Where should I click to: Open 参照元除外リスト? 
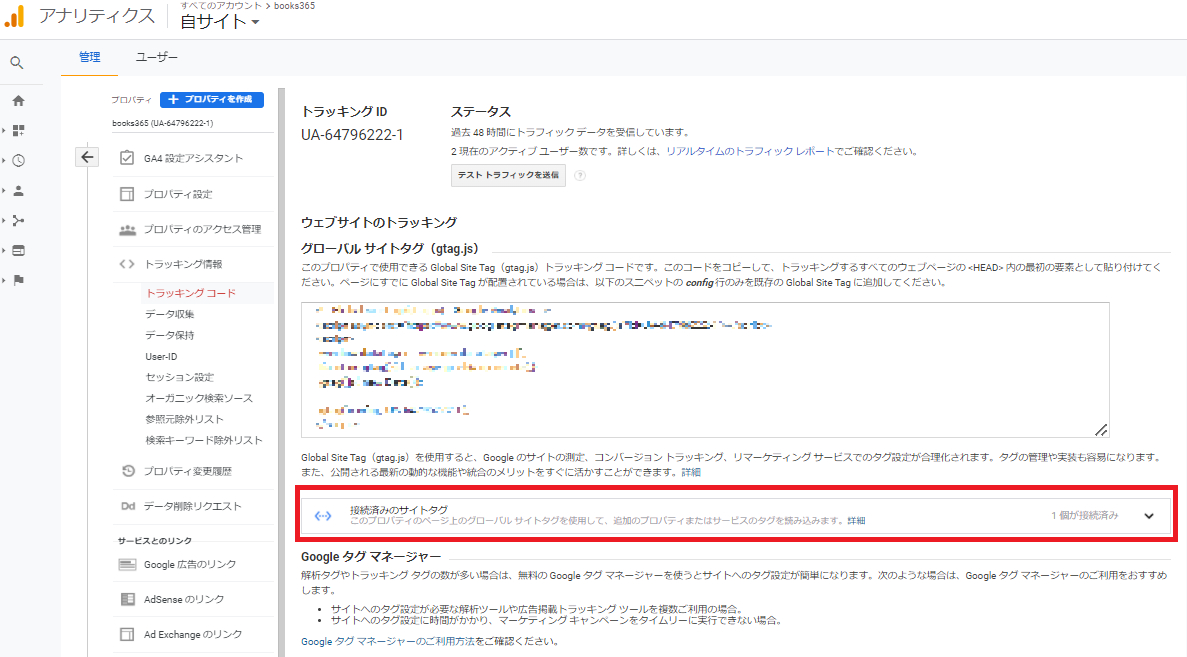tap(184, 419)
